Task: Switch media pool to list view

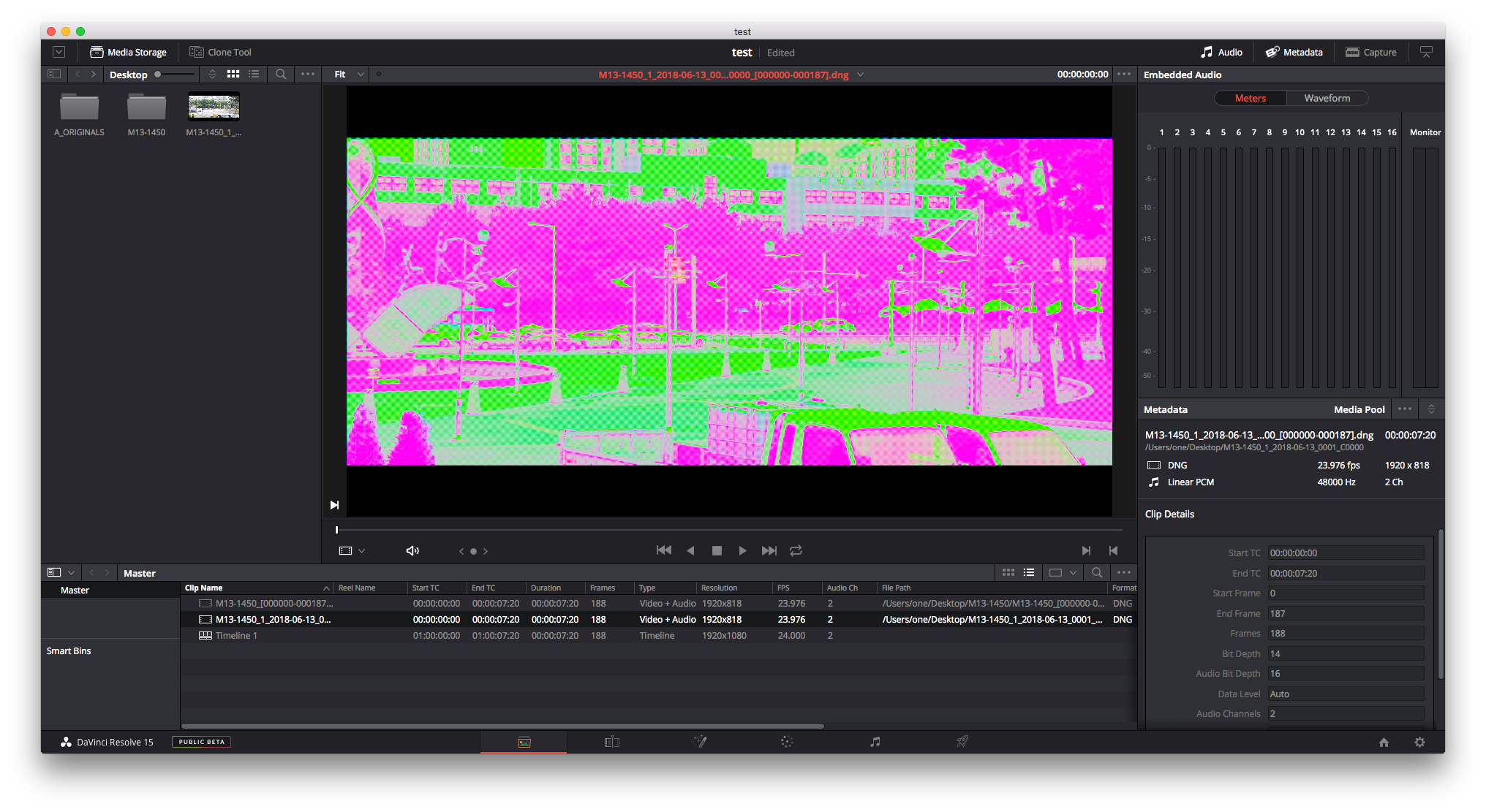Action: click(1029, 572)
